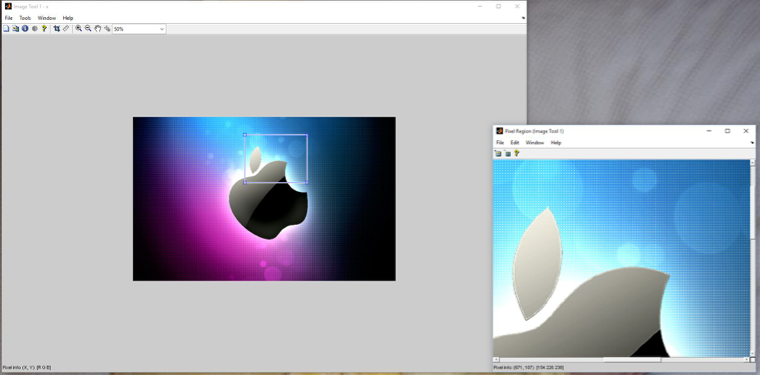Image resolution: width=760 pixels, height=375 pixels.
Task: Open Help with yellow question mark in Image Tool
Action: pos(44,29)
